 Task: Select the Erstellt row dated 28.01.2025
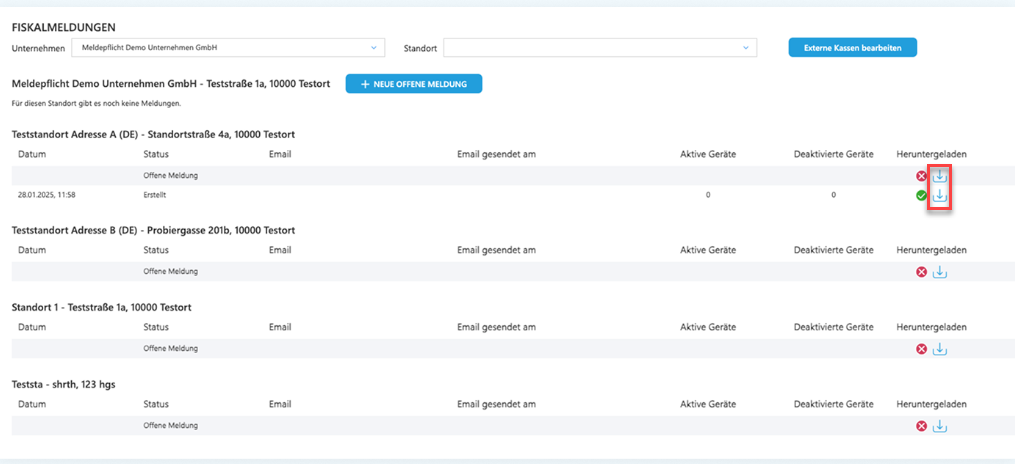(x=508, y=195)
